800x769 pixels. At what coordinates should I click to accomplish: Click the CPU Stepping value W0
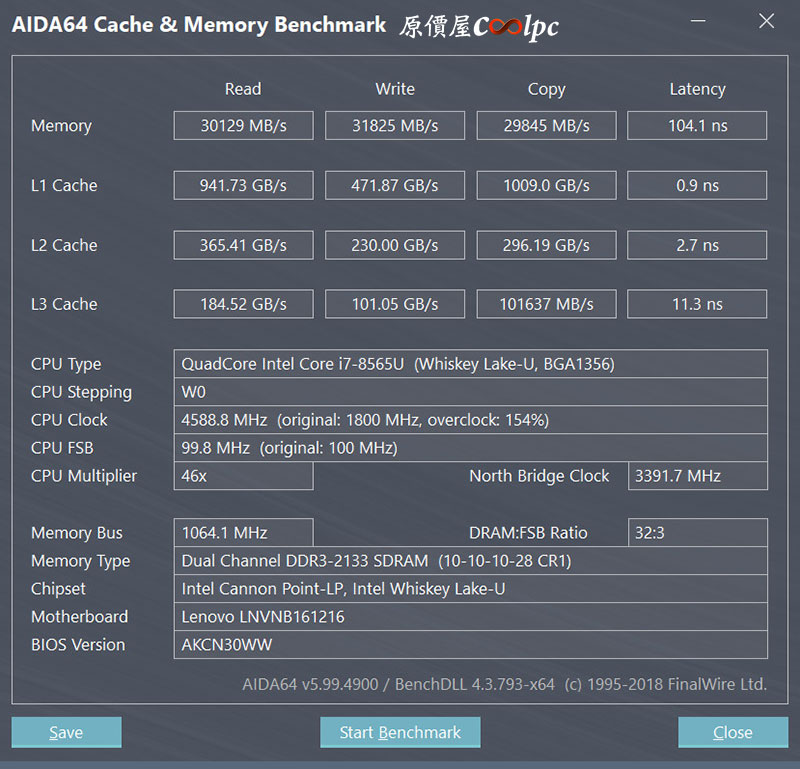pyautogui.click(x=470, y=392)
